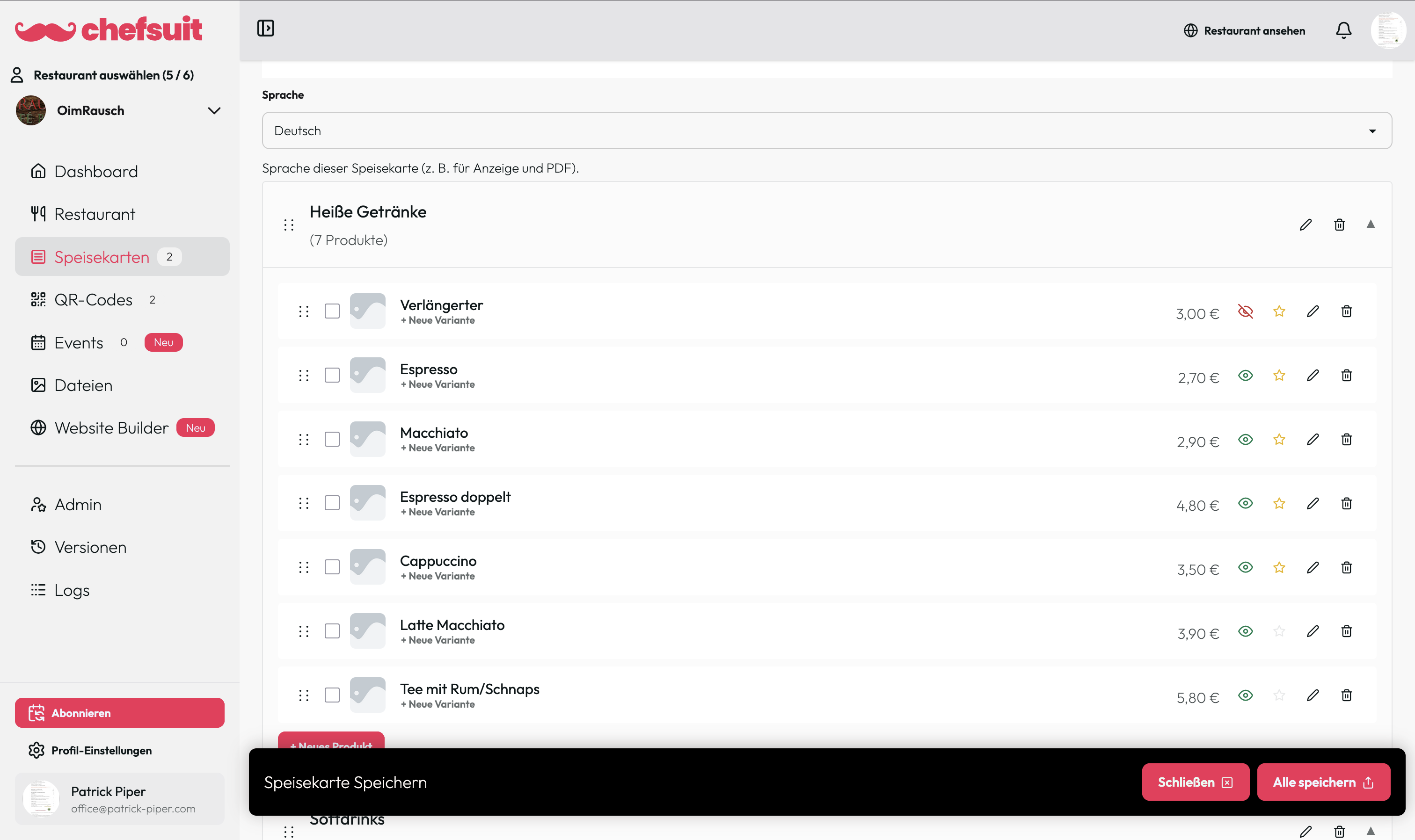Image resolution: width=1415 pixels, height=840 pixels.
Task: Mark Latte Macchiato as favorite
Action: click(1278, 631)
